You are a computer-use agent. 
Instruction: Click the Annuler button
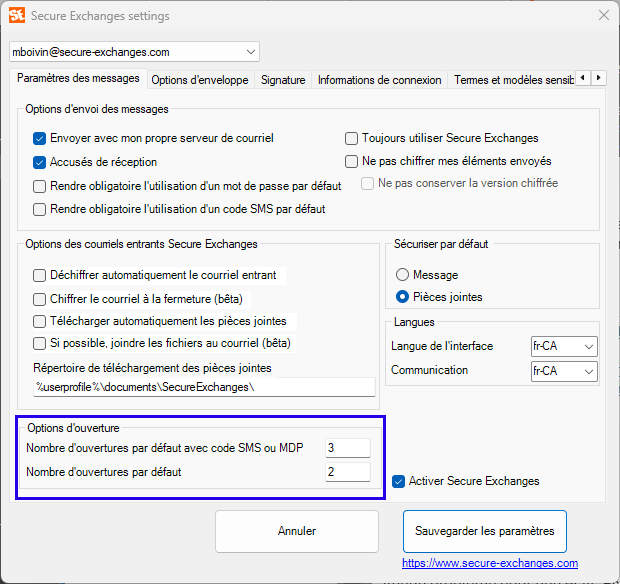click(x=297, y=531)
